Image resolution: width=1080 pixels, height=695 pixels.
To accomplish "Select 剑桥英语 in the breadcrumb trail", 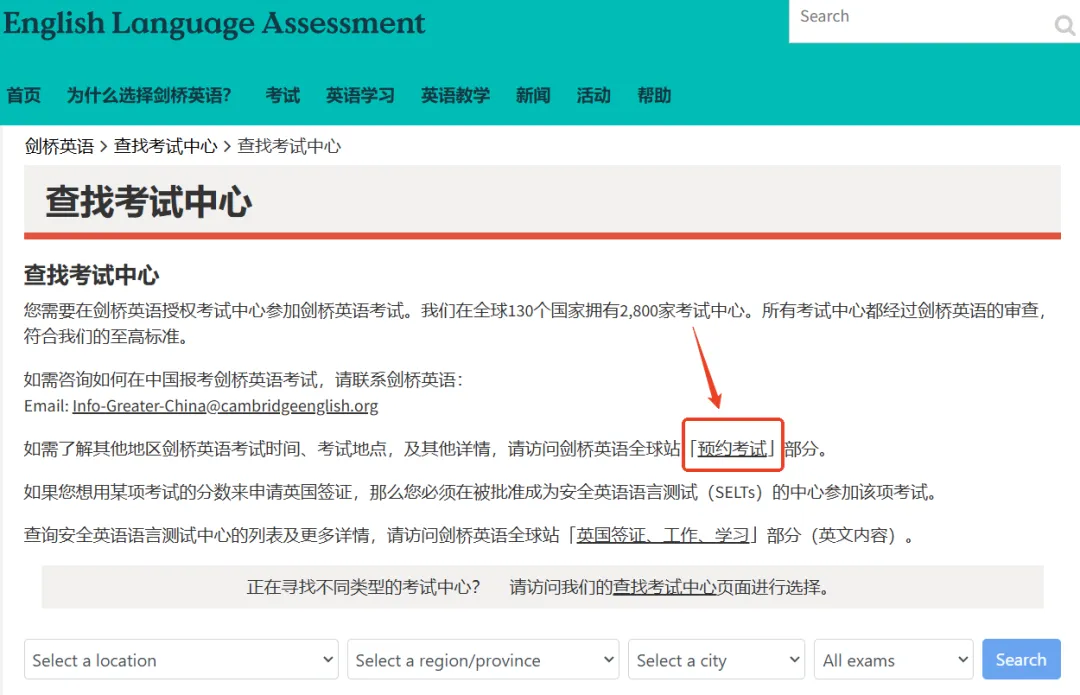I will pyautogui.click(x=59, y=145).
